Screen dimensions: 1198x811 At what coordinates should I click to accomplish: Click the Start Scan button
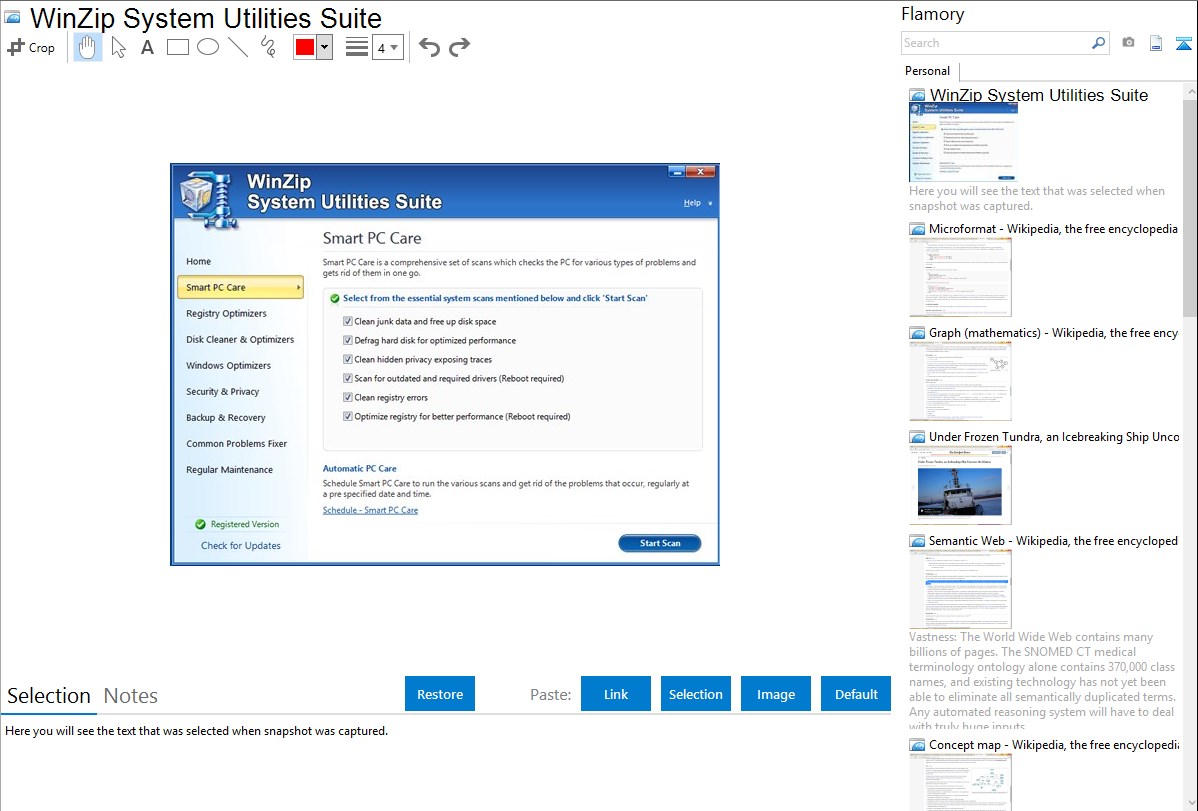click(x=659, y=543)
